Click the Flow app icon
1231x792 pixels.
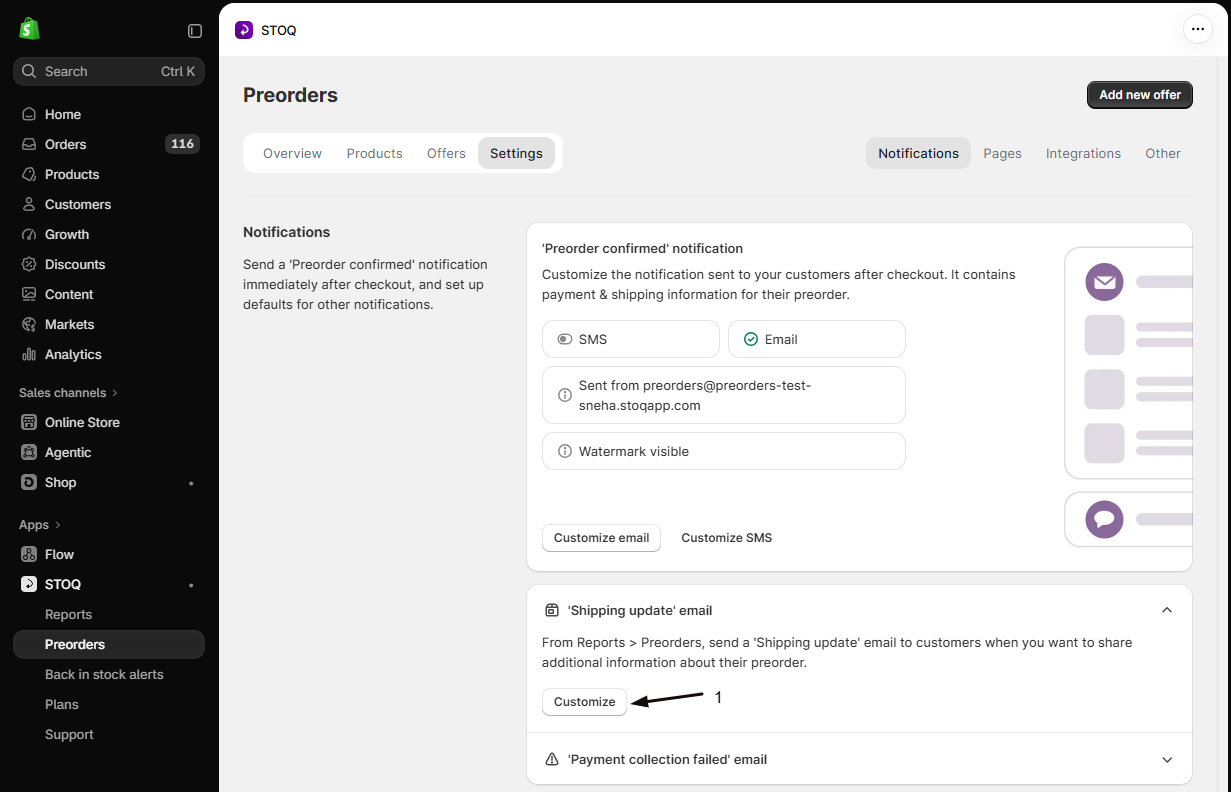[29, 554]
